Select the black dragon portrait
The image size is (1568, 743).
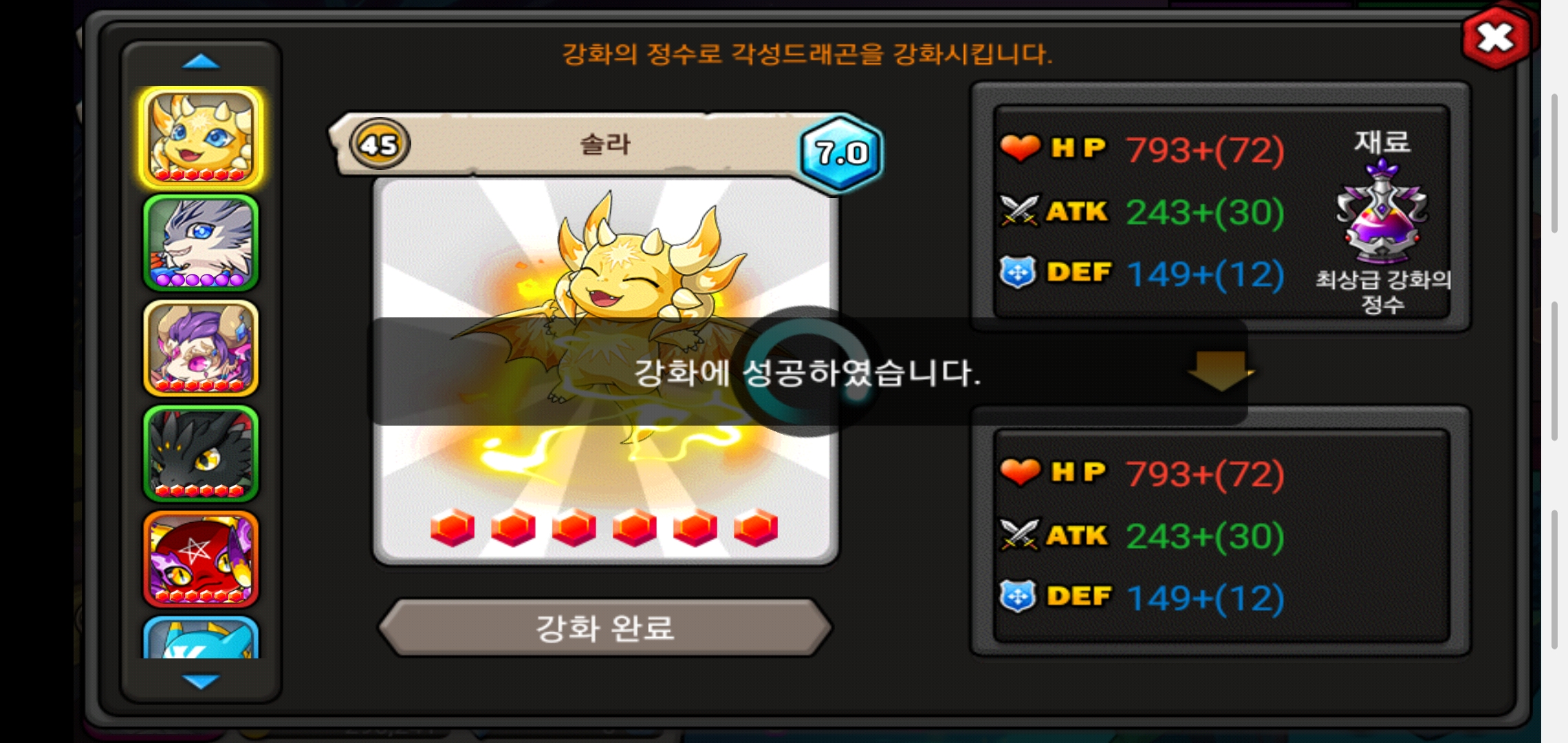tap(201, 453)
